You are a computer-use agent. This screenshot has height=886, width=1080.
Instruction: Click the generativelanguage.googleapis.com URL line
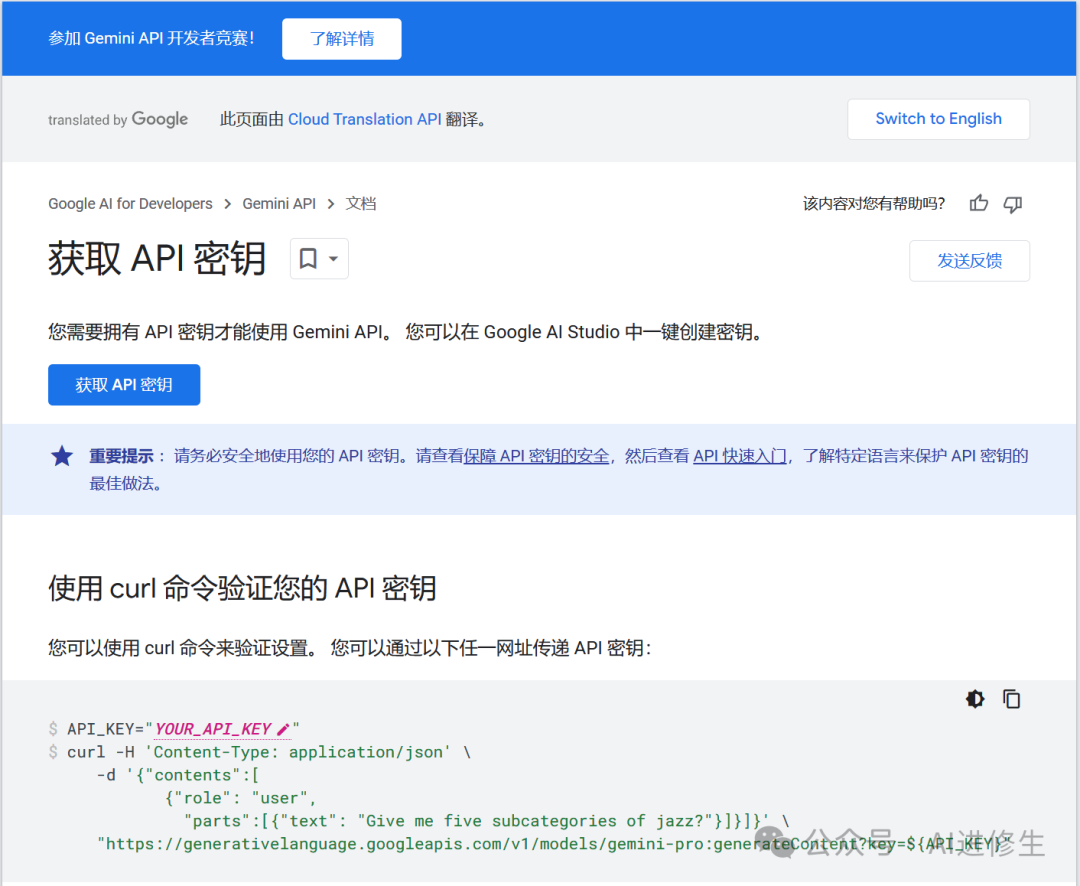554,844
